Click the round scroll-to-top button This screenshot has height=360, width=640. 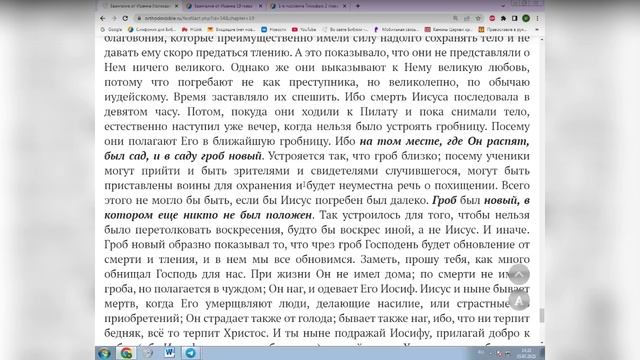[x=519, y=274]
